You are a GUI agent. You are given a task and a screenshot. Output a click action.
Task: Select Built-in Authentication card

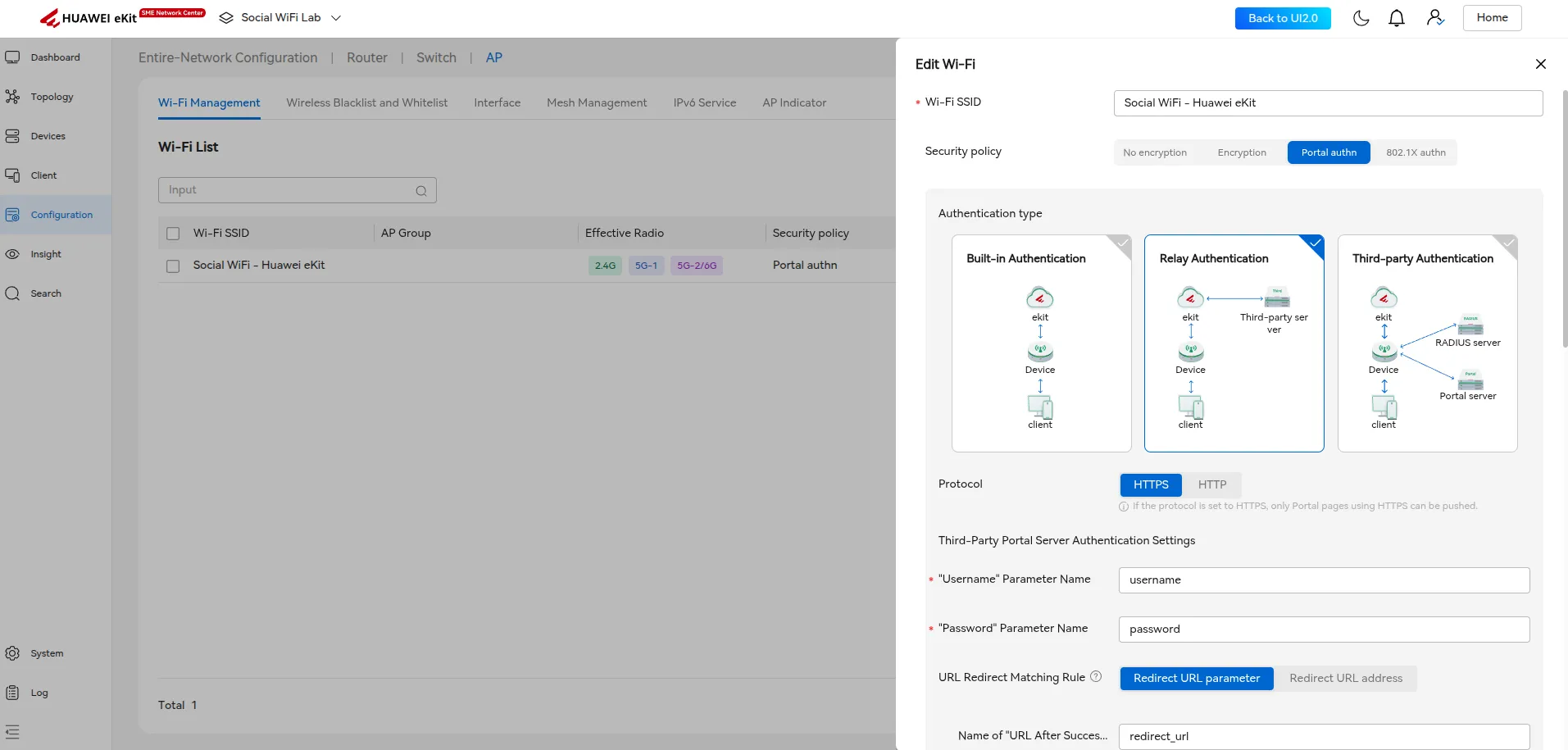point(1041,343)
